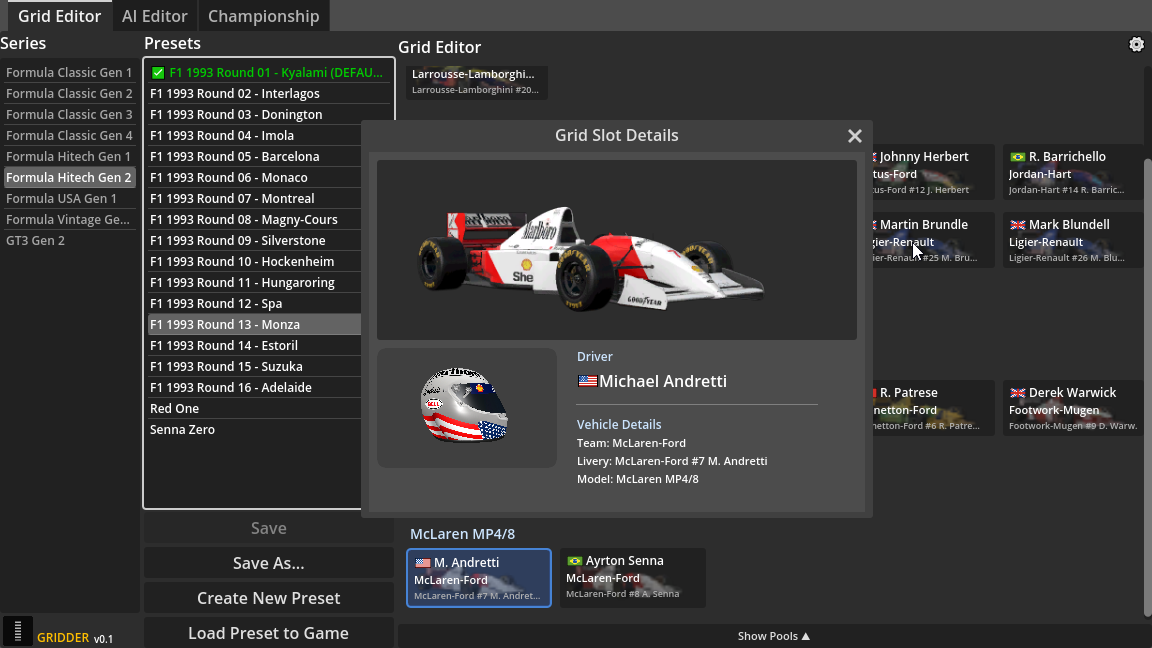The width and height of the screenshot is (1152, 648).
Task: Select Formula USA Gen 1 series
Action: click(x=70, y=199)
